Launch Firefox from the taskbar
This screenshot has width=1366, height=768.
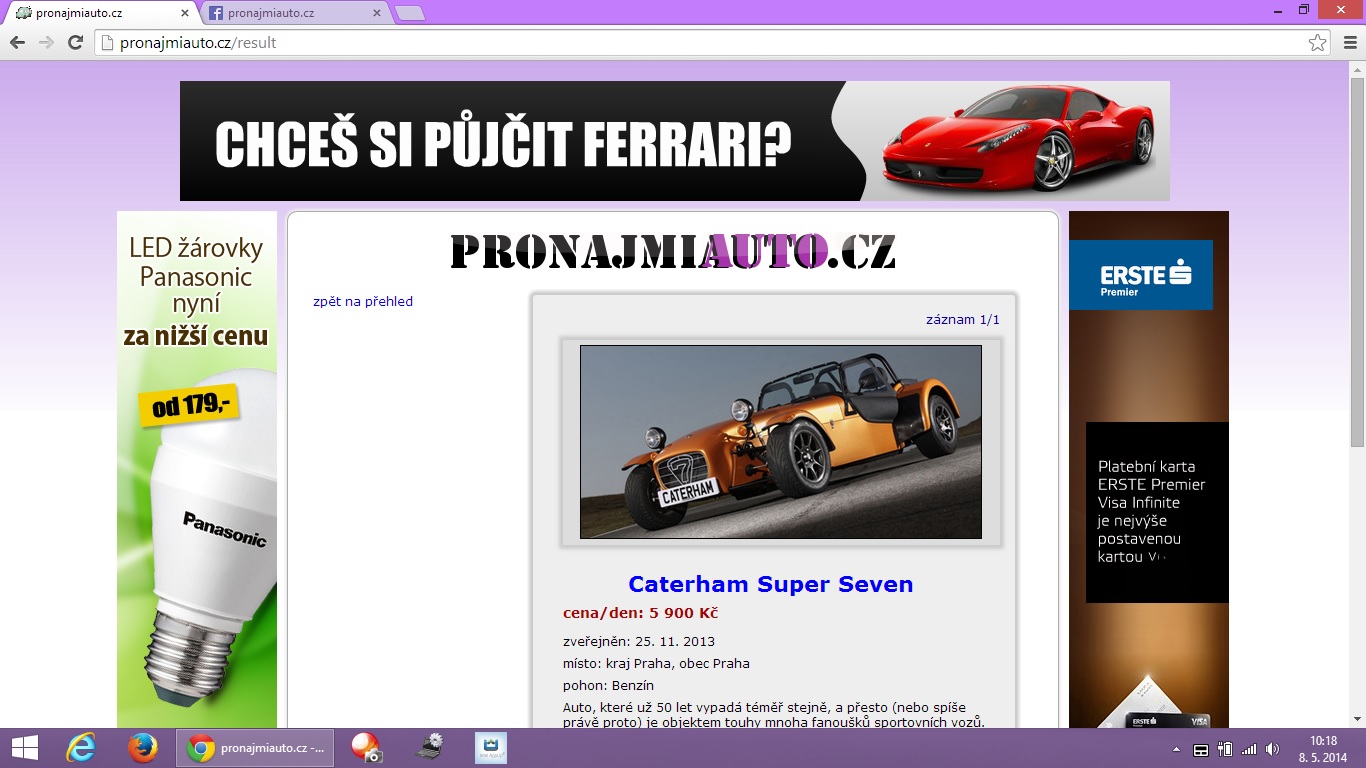[x=143, y=748]
